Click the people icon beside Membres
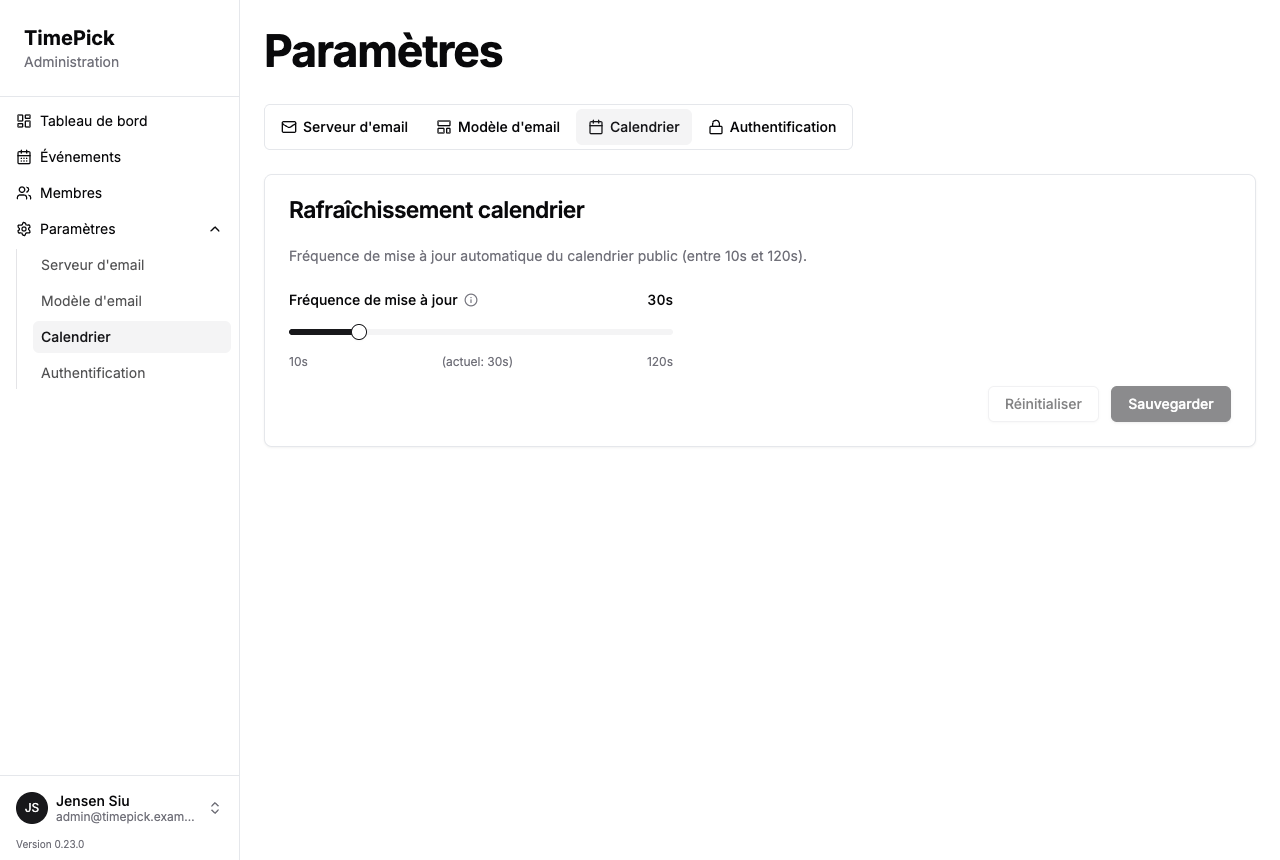 [24, 193]
